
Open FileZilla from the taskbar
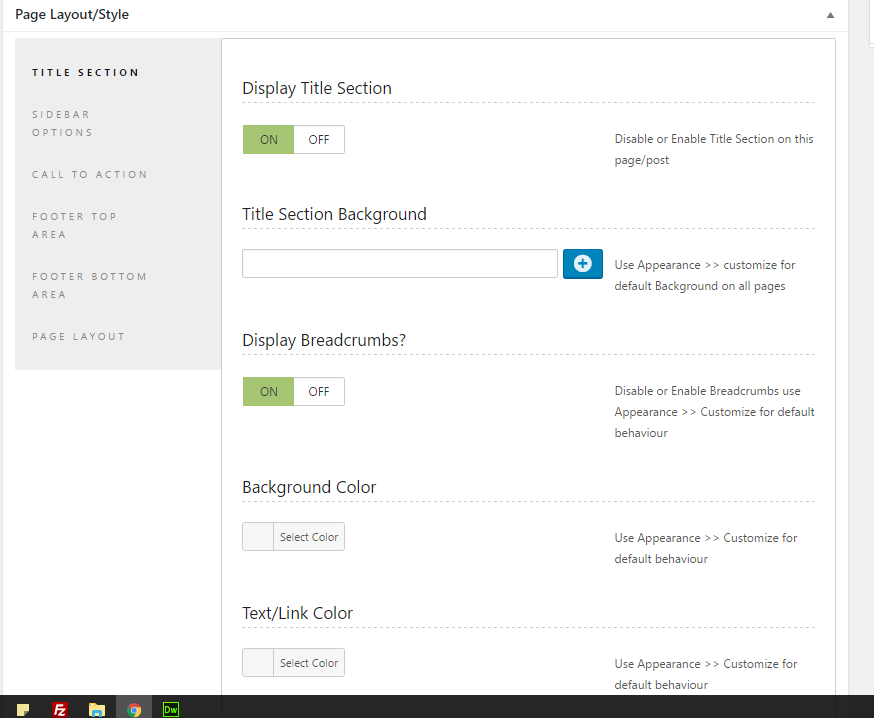click(60, 709)
